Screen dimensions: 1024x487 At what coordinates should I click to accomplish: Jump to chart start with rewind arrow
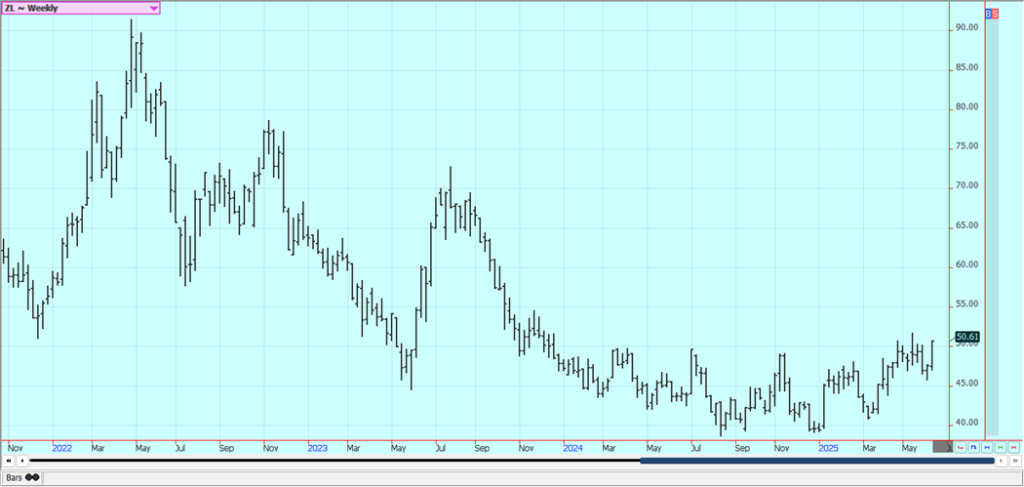[x=10, y=461]
